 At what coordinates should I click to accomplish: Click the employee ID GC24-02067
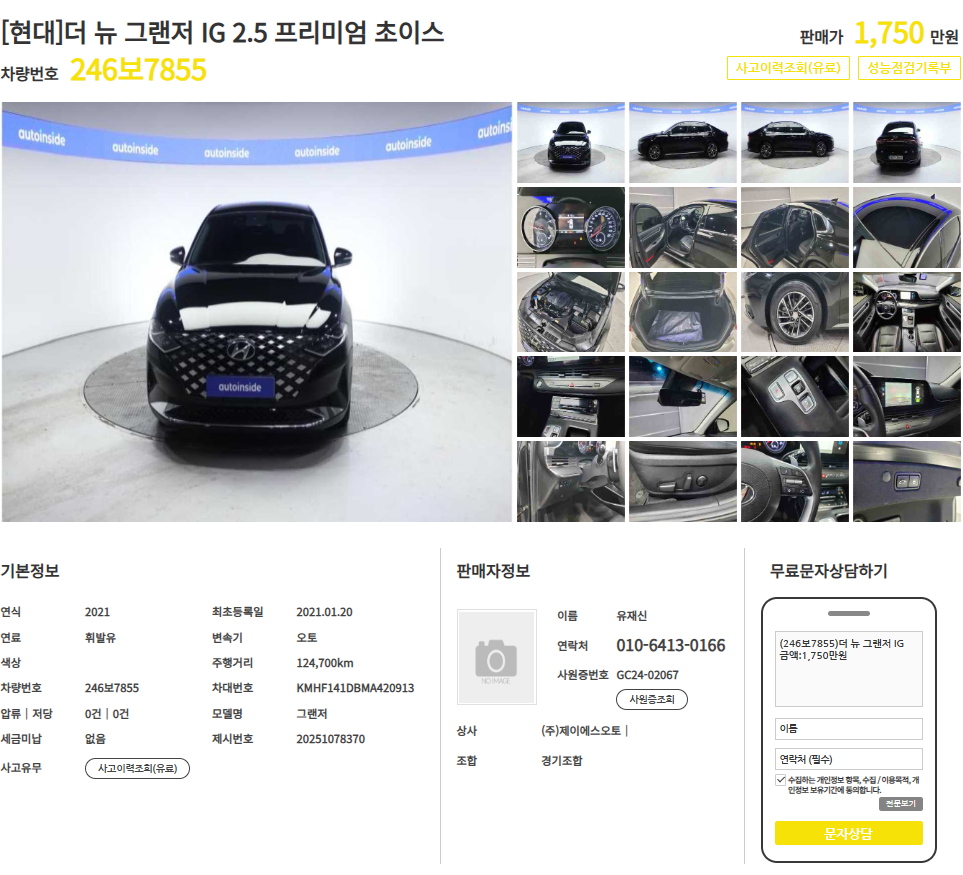point(647,675)
